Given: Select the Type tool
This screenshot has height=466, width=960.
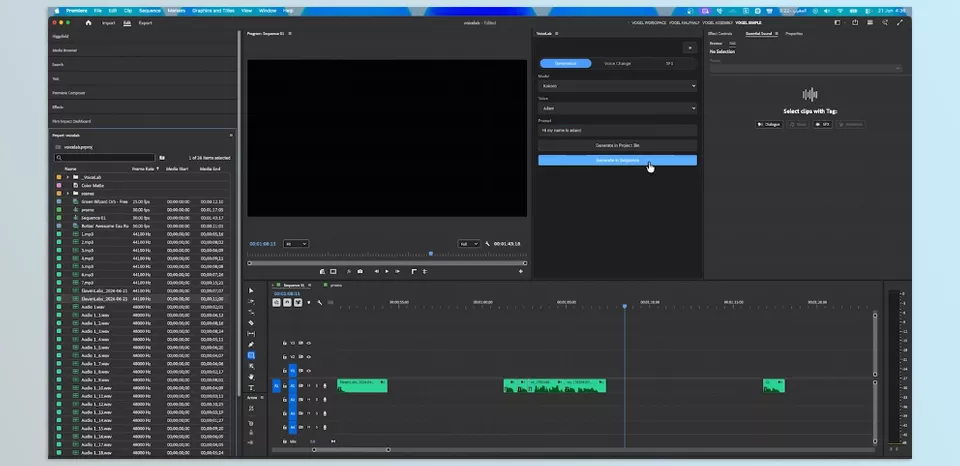Looking at the screenshot, I should click(x=251, y=388).
